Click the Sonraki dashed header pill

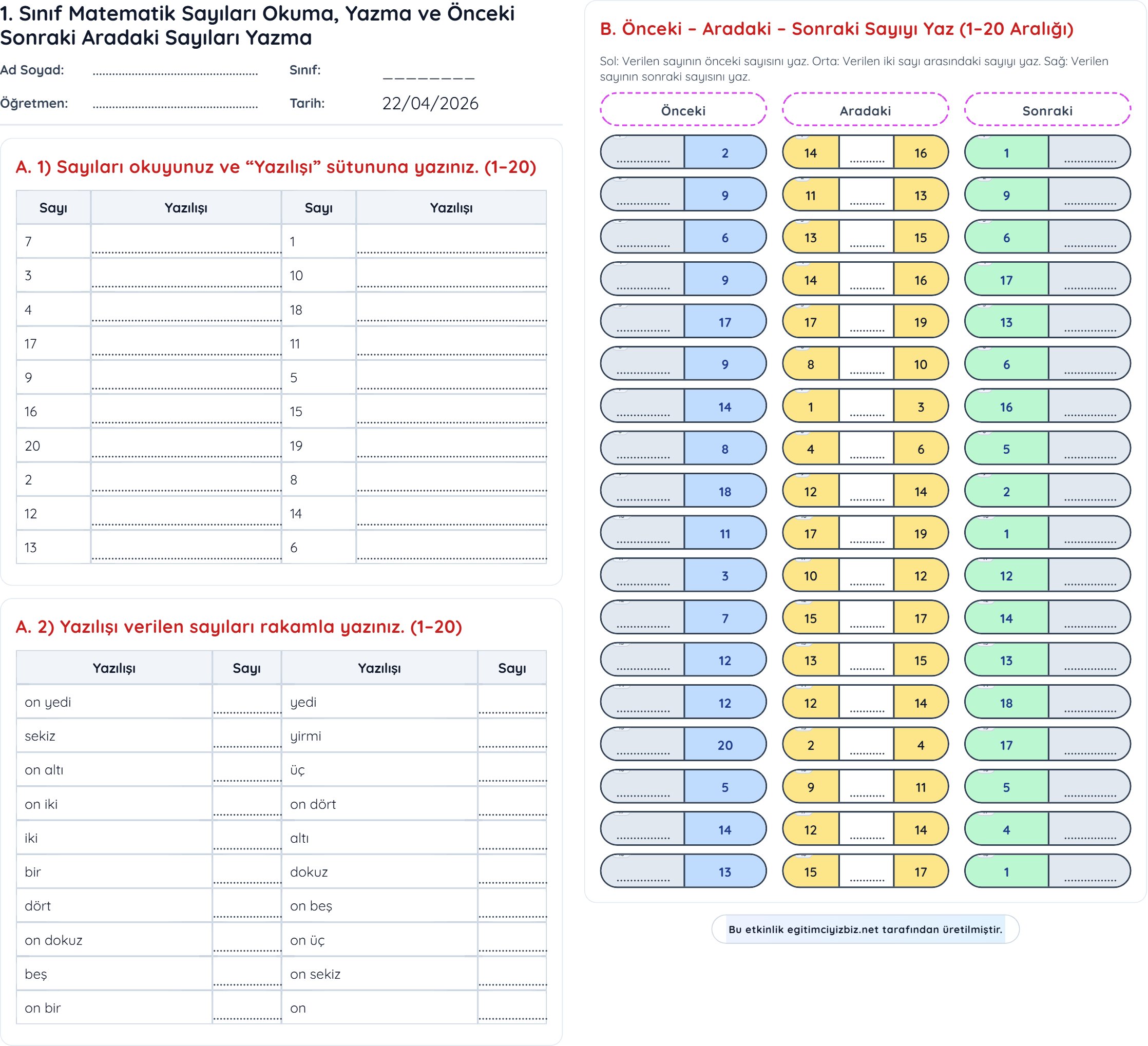[x=1047, y=110]
